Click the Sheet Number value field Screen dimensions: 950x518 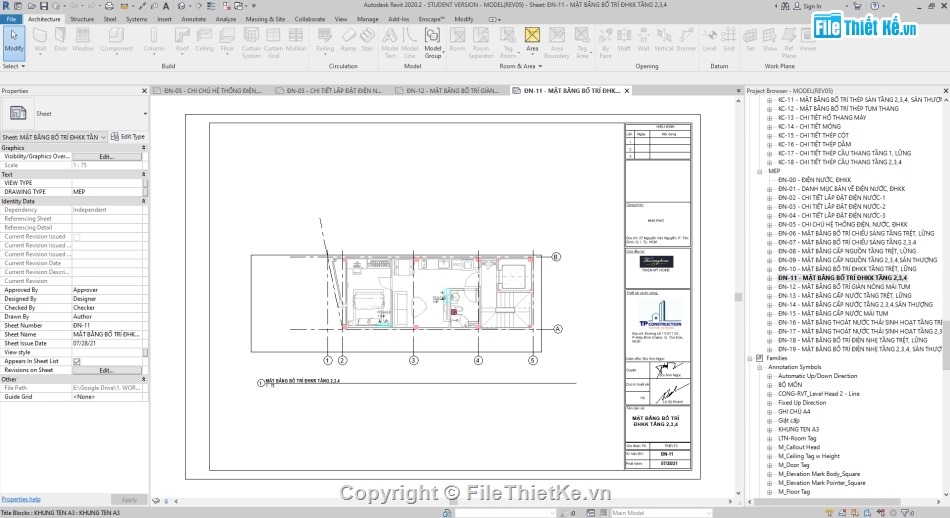(x=107, y=325)
